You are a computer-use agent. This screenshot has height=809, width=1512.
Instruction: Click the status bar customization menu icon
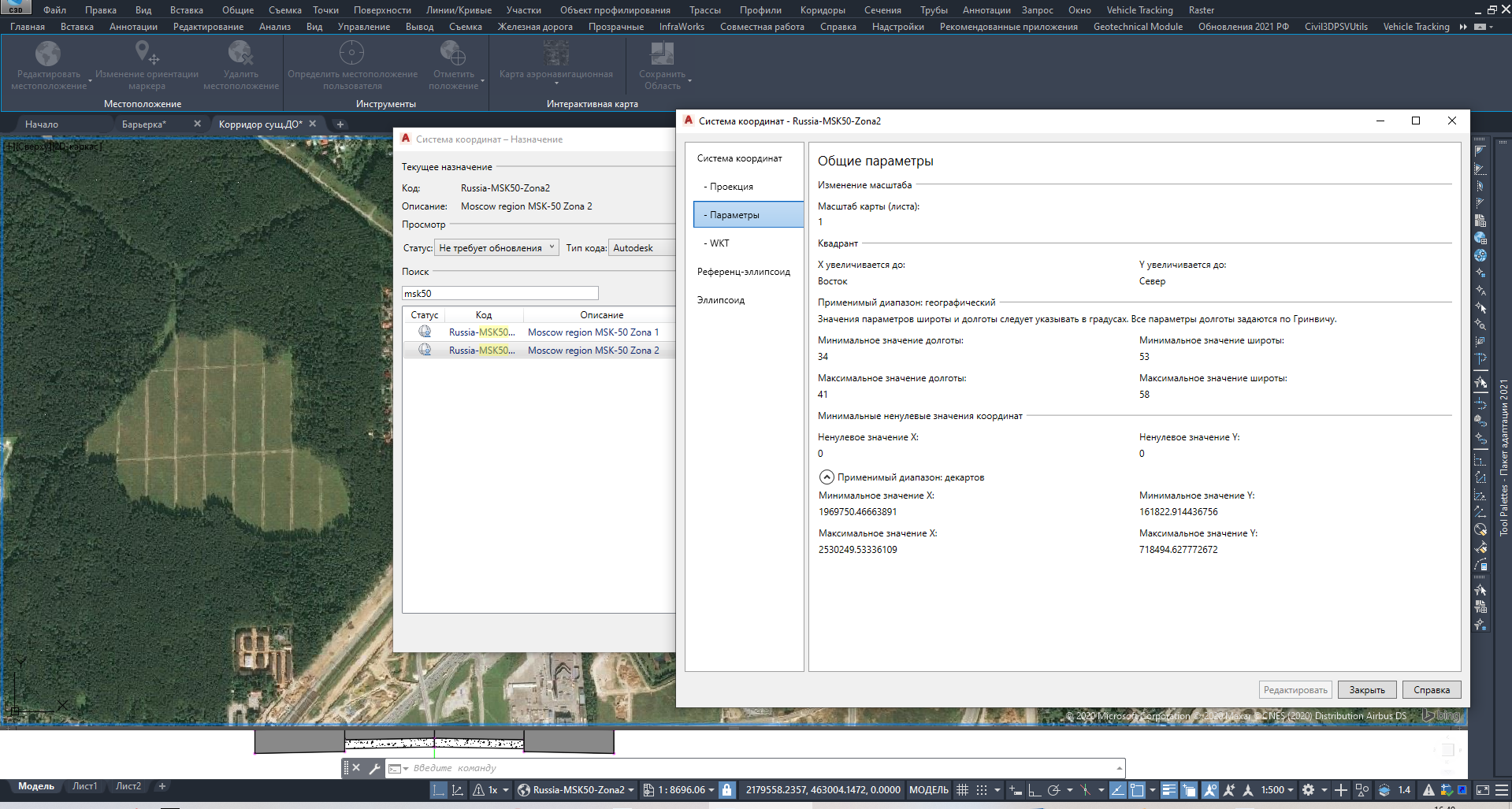tap(1502, 790)
